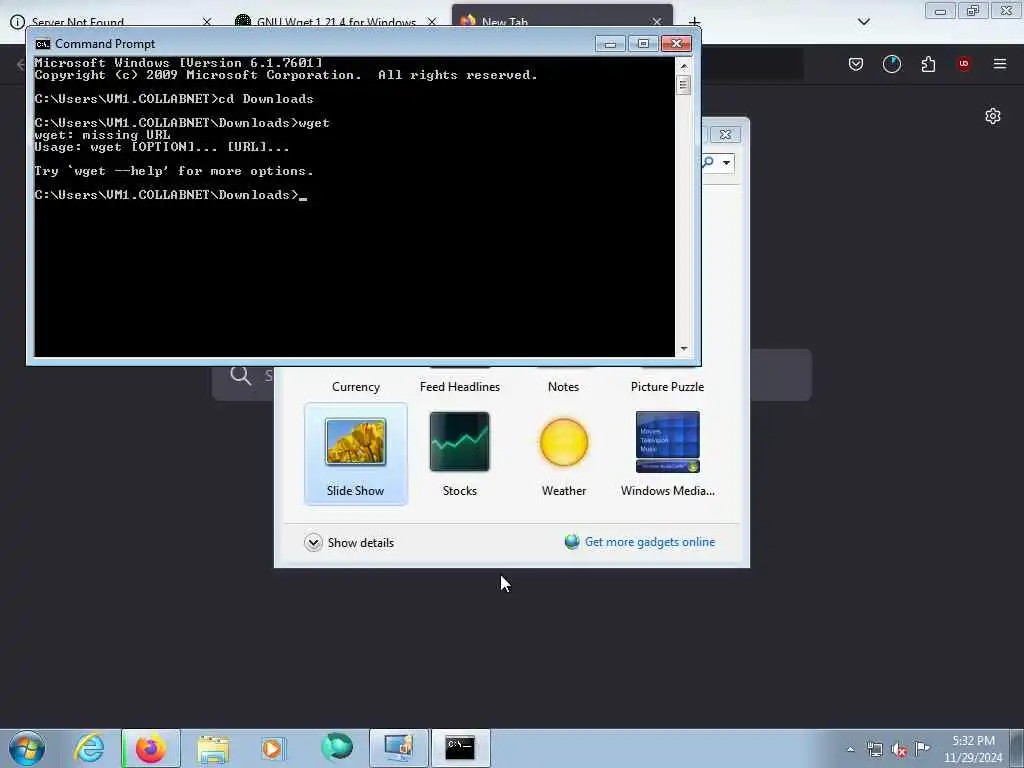The width and height of the screenshot is (1024, 768).
Task: Click the Command Prompt scroll down arrow
Action: [684, 349]
